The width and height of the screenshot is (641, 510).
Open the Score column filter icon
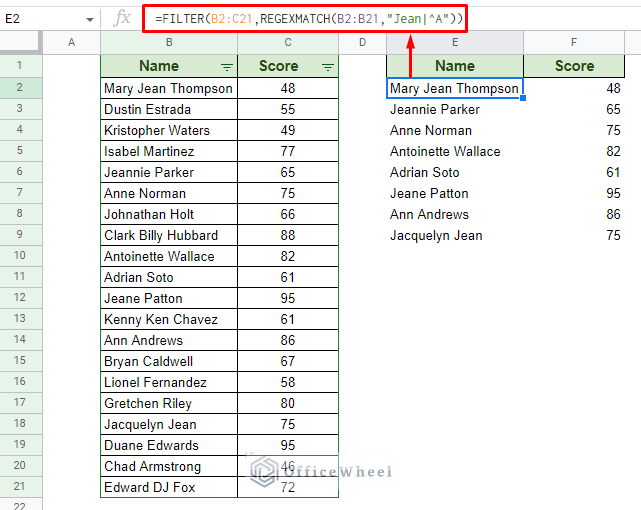(x=327, y=67)
